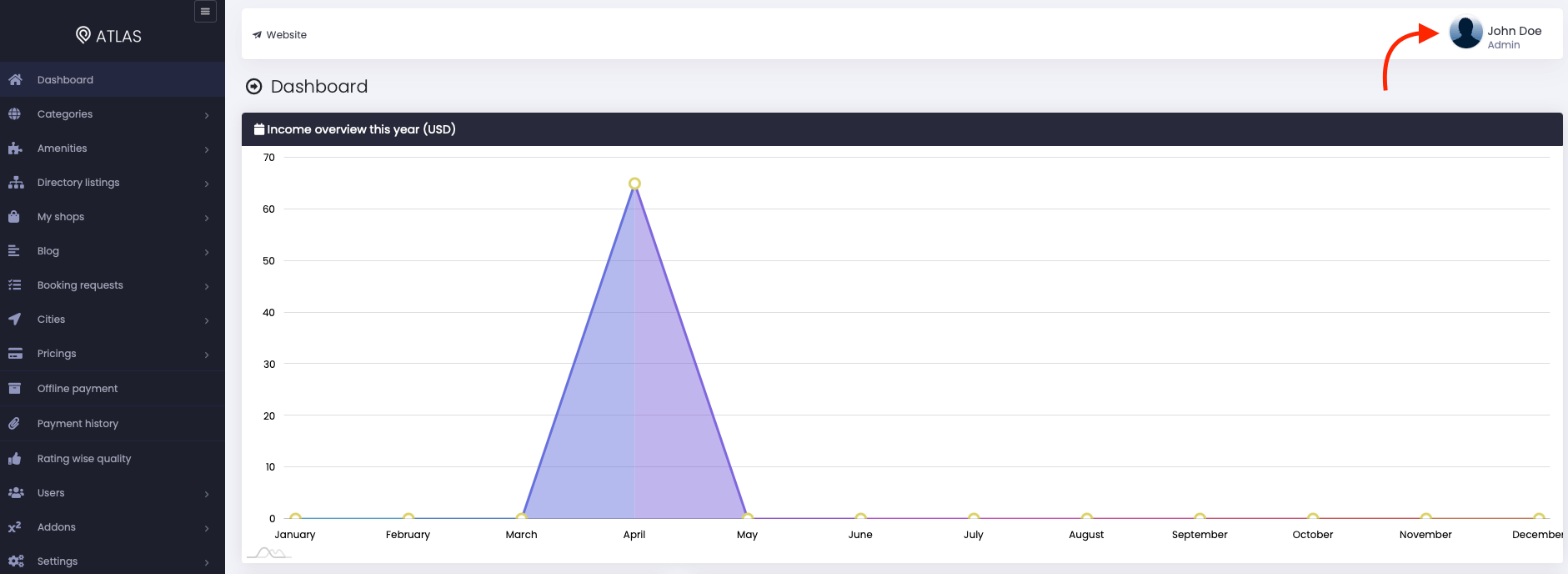This screenshot has height=574, width=1568.
Task: Click the April data point on chart
Action: click(634, 184)
